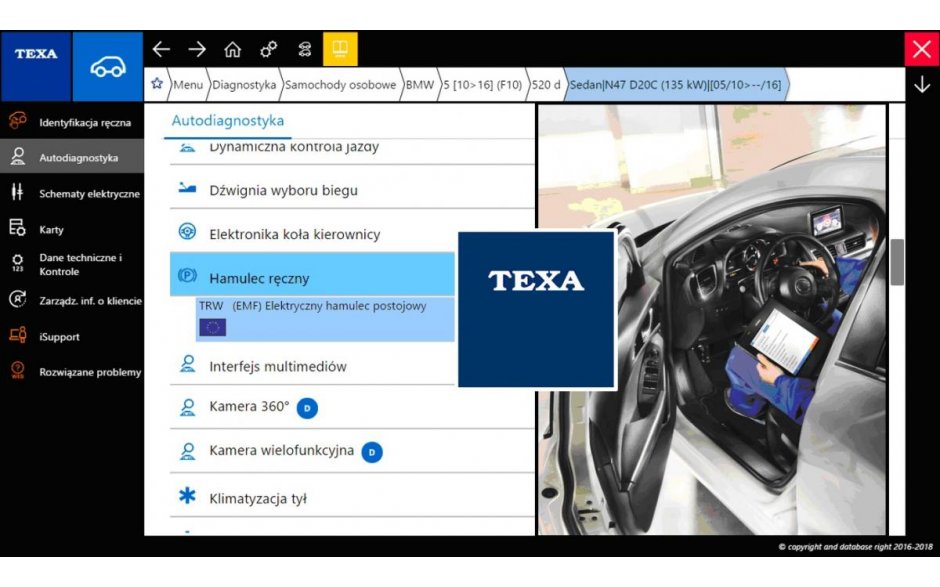Click the Klimatyzacja tył snowflake icon
This screenshot has width=940, height=587.
pyautogui.click(x=187, y=495)
